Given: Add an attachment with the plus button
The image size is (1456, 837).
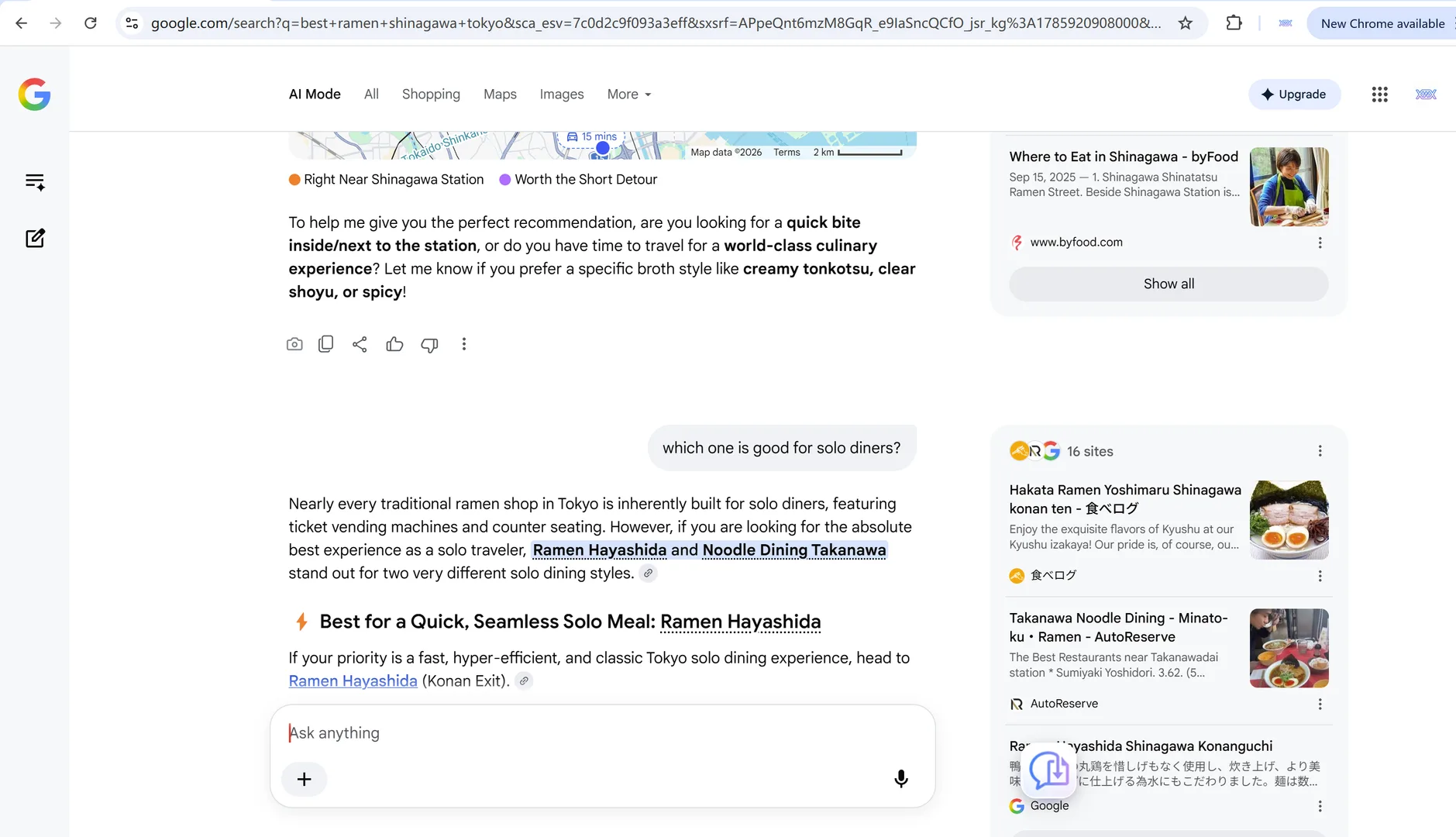Looking at the screenshot, I should [x=305, y=779].
